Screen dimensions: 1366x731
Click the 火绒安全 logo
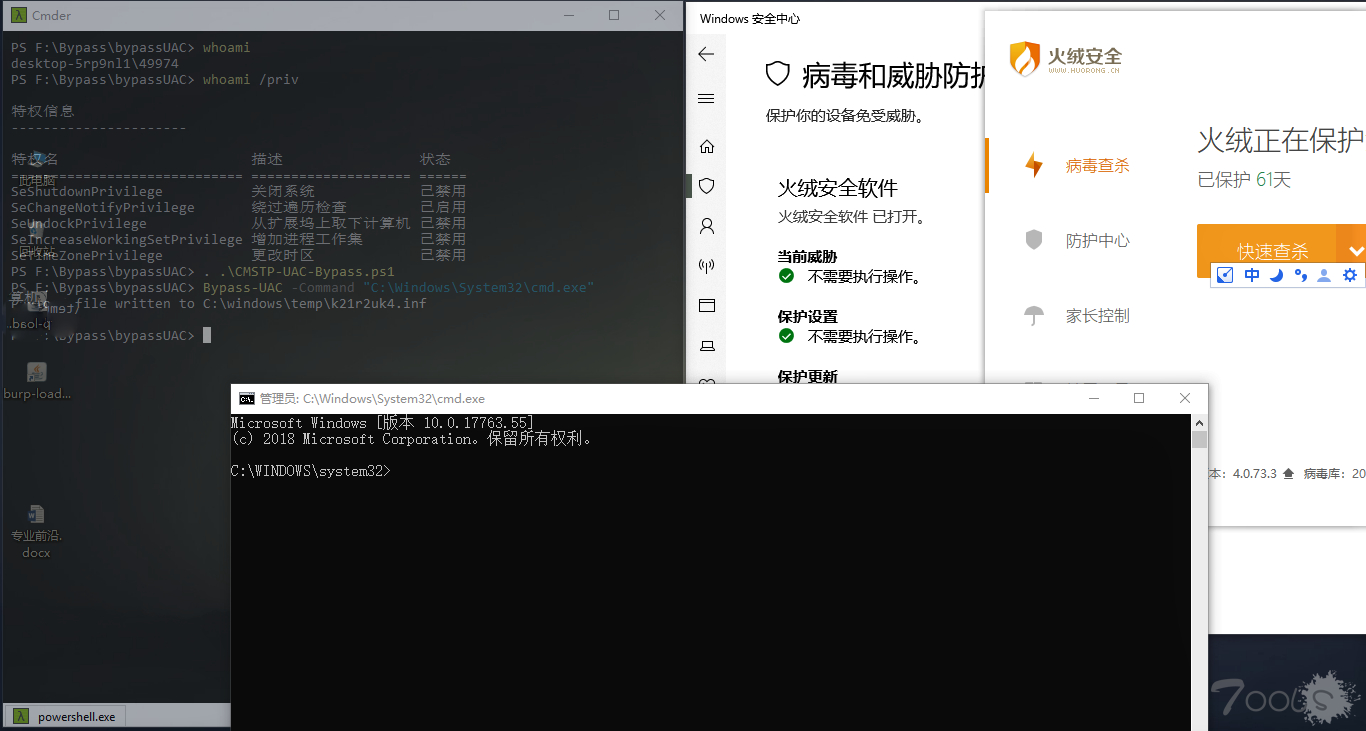[1065, 58]
